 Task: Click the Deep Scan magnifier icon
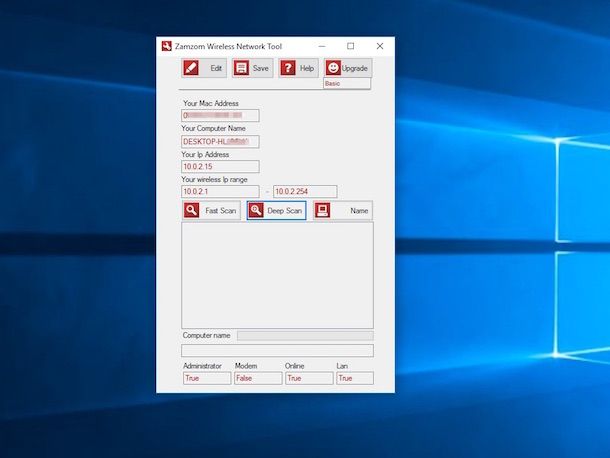(x=256, y=211)
